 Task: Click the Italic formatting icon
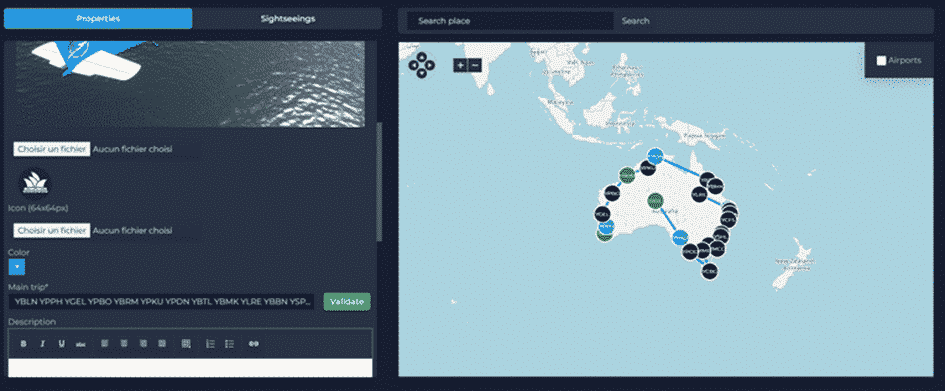(x=42, y=343)
